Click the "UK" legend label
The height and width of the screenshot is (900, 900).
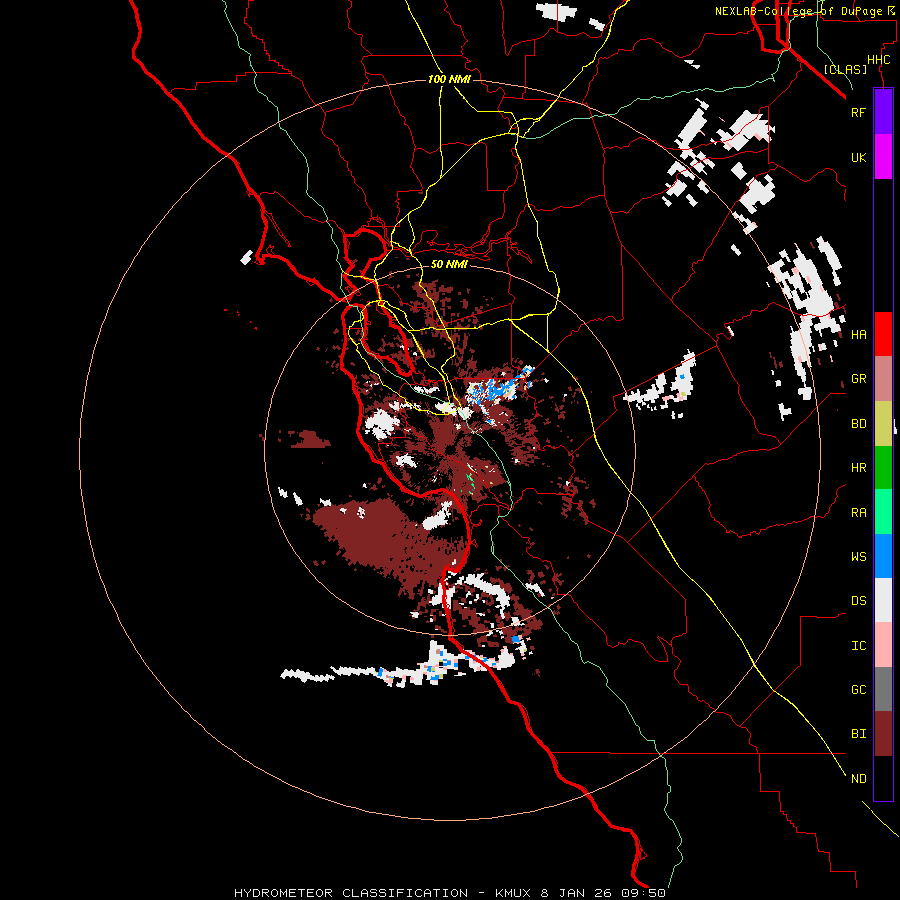[x=858, y=157]
